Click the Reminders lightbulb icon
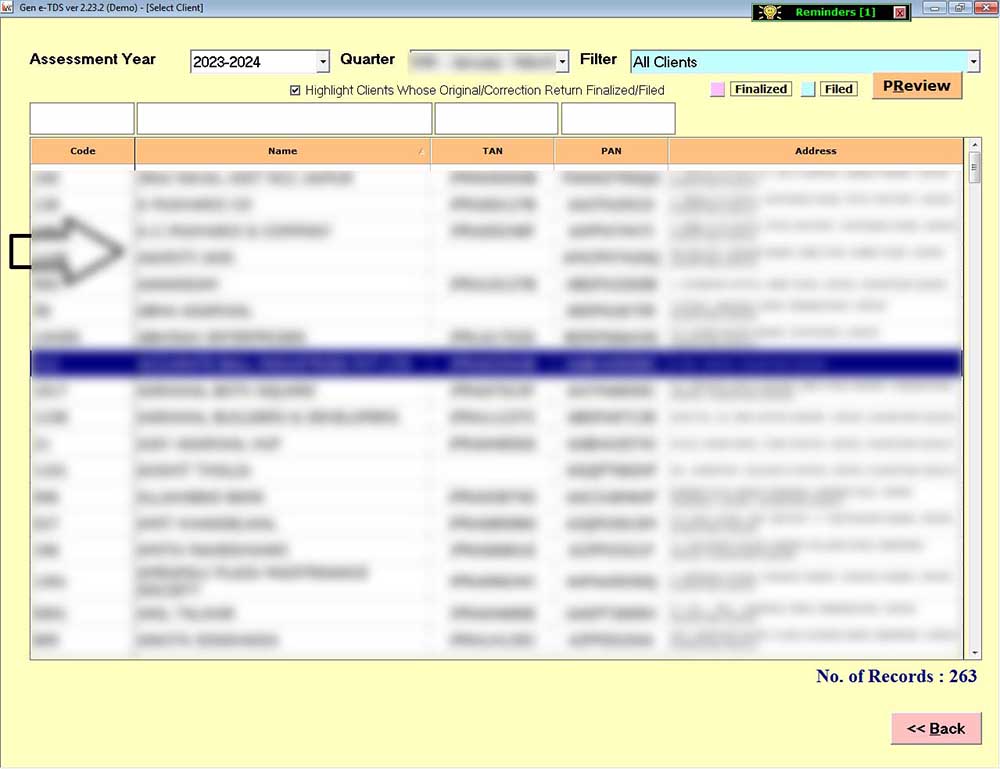The image size is (1000, 769). [770, 12]
